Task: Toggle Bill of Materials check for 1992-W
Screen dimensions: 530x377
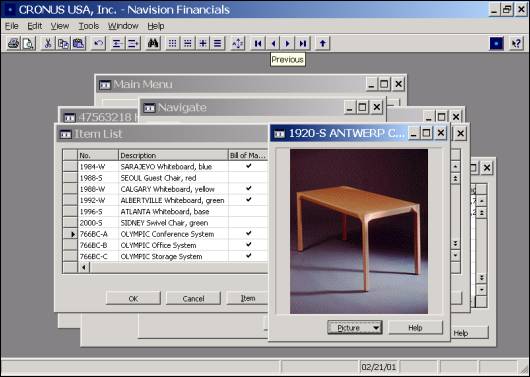Action: point(249,199)
